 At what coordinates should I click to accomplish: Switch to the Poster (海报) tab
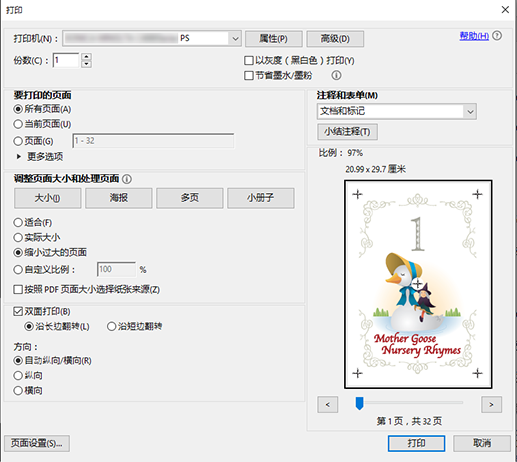(119, 198)
